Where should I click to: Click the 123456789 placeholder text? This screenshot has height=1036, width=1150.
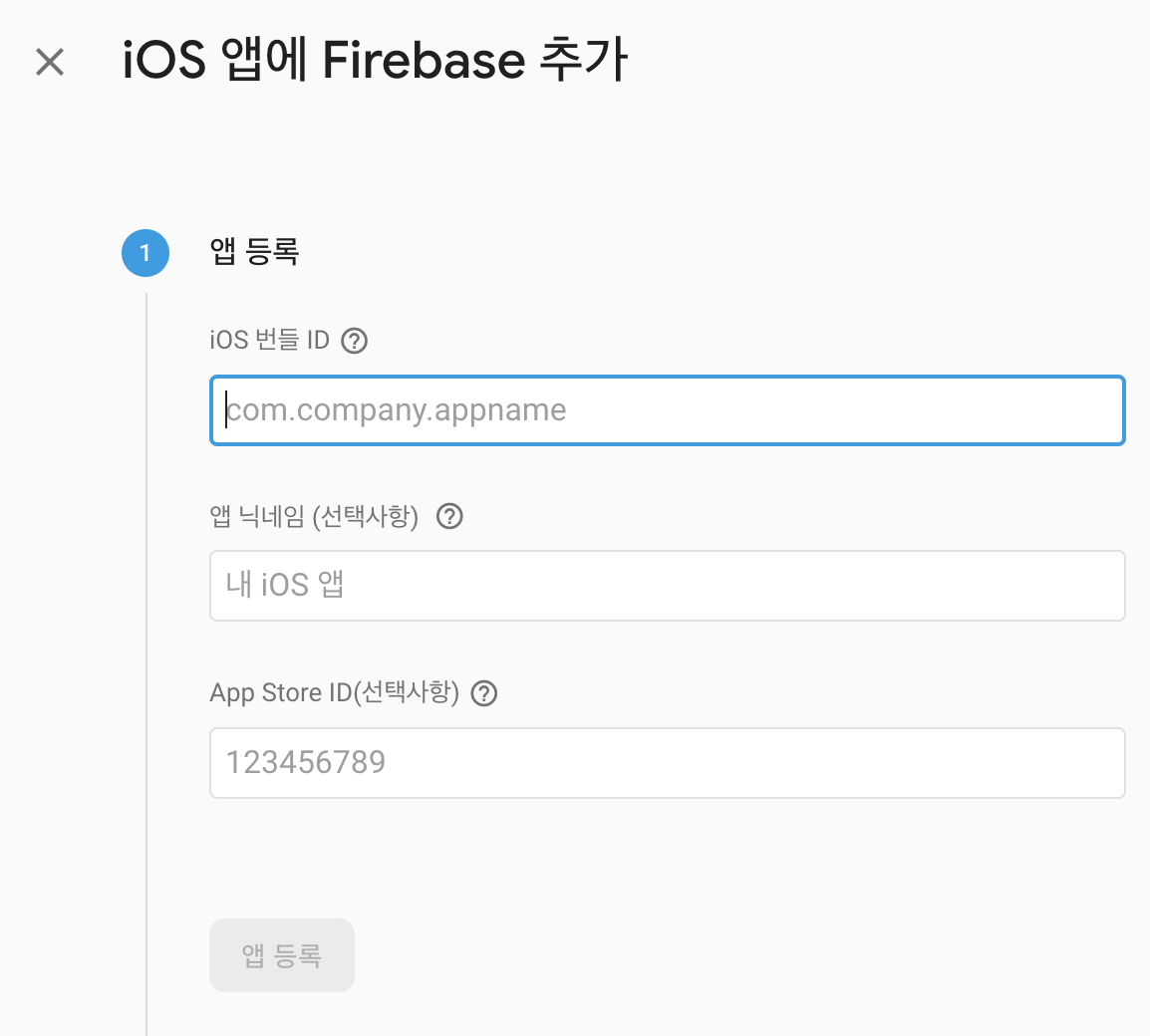pyautogui.click(x=305, y=762)
